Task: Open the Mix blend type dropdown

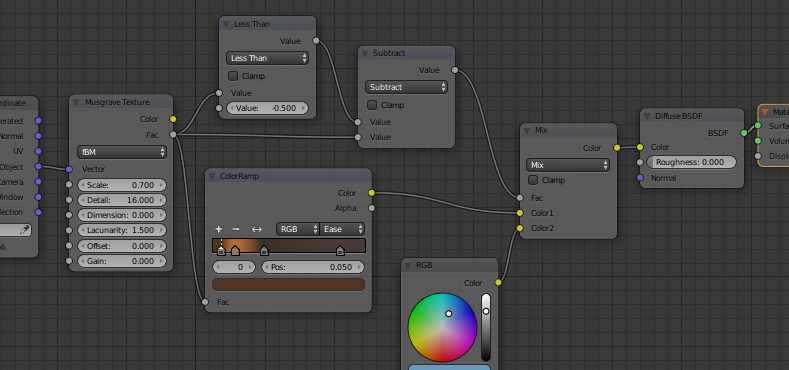Action: 568,165
